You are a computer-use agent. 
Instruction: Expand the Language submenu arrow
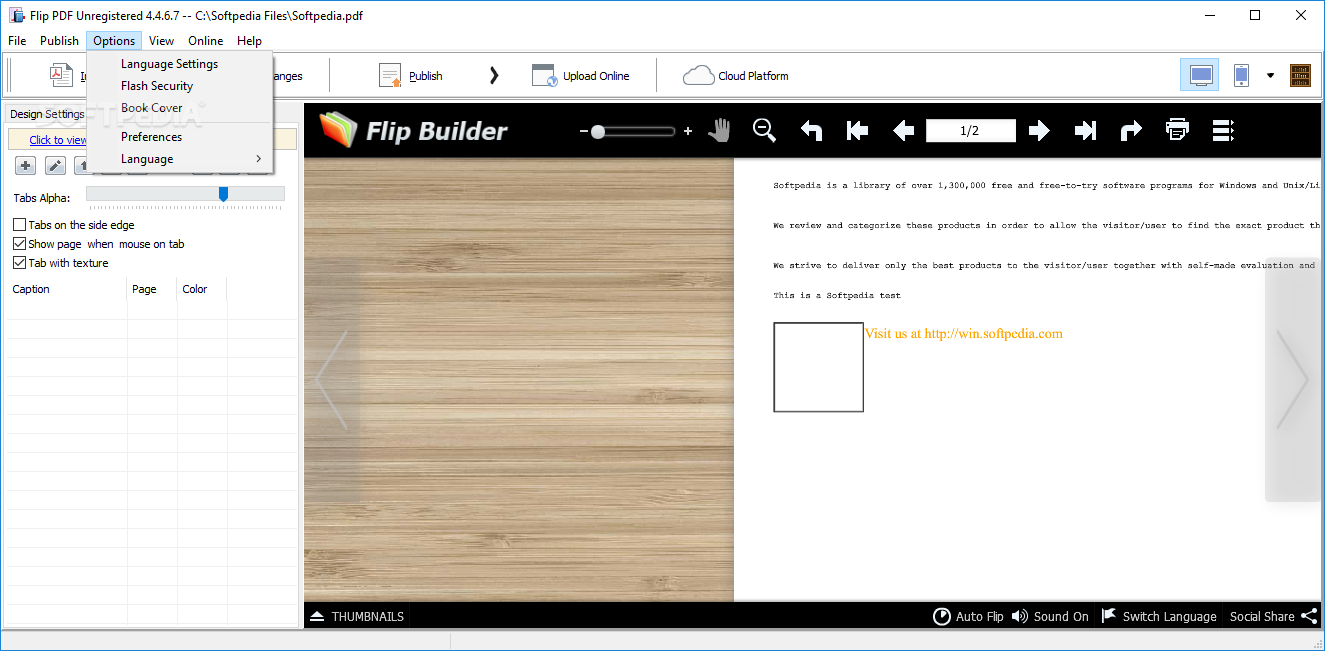tap(258, 159)
